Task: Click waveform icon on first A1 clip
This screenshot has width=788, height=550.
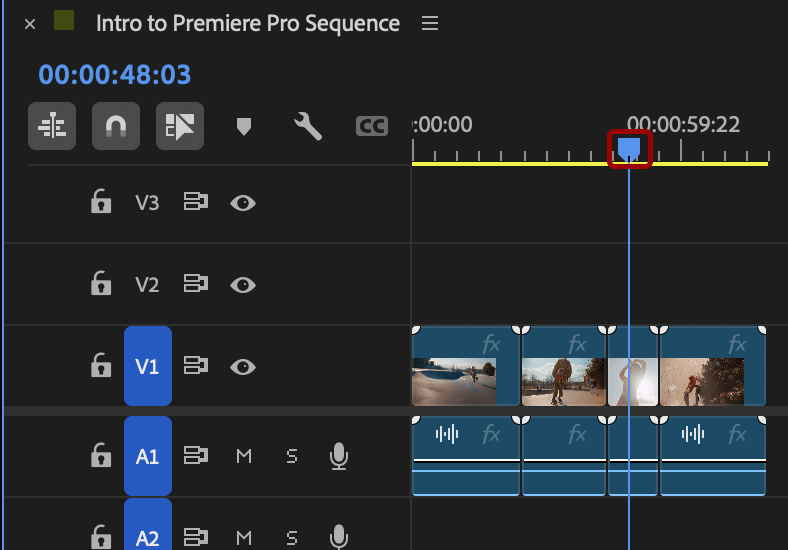Action: (447, 434)
